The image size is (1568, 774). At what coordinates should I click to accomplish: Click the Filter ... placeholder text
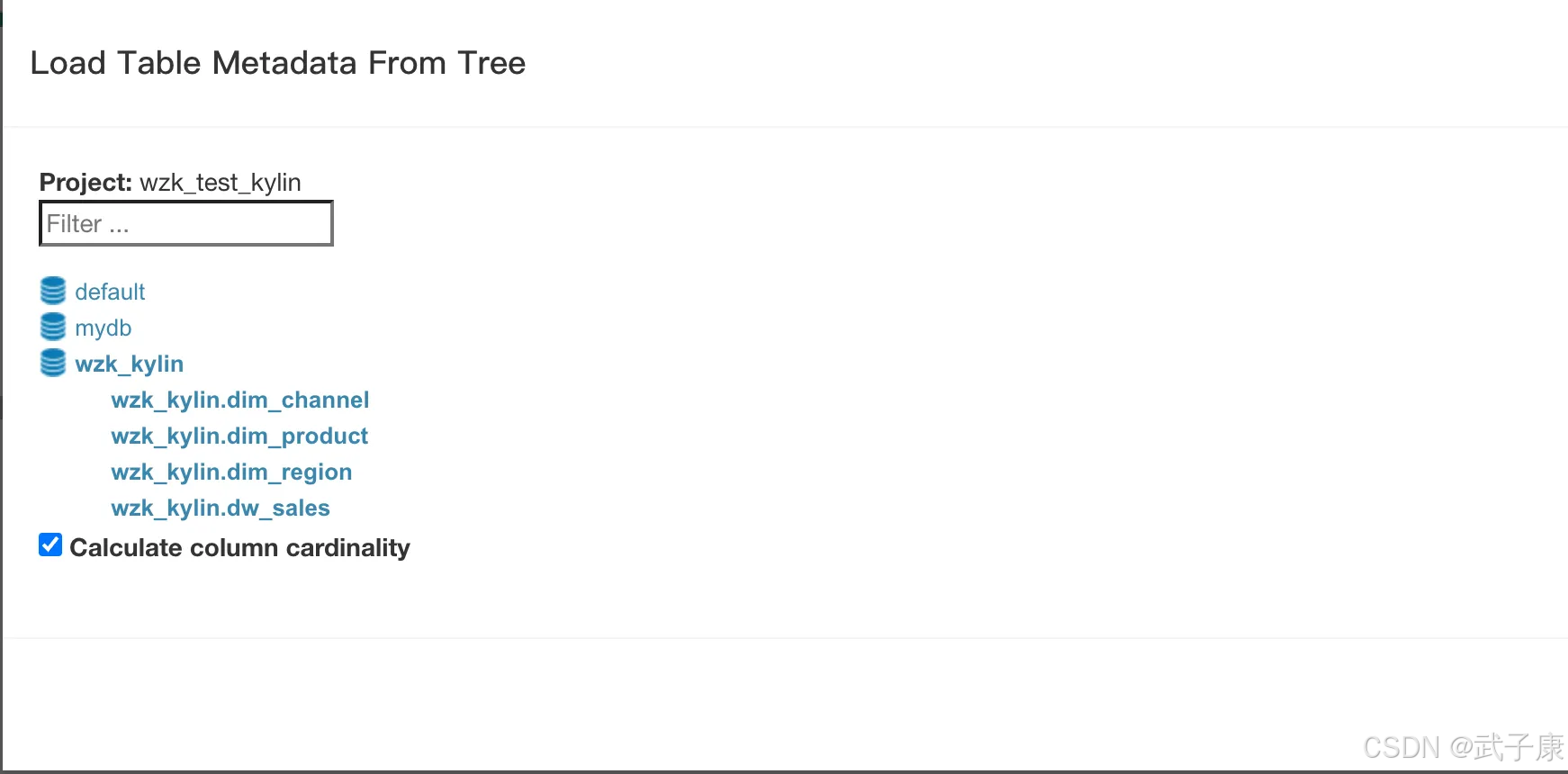pyautogui.click(x=88, y=223)
